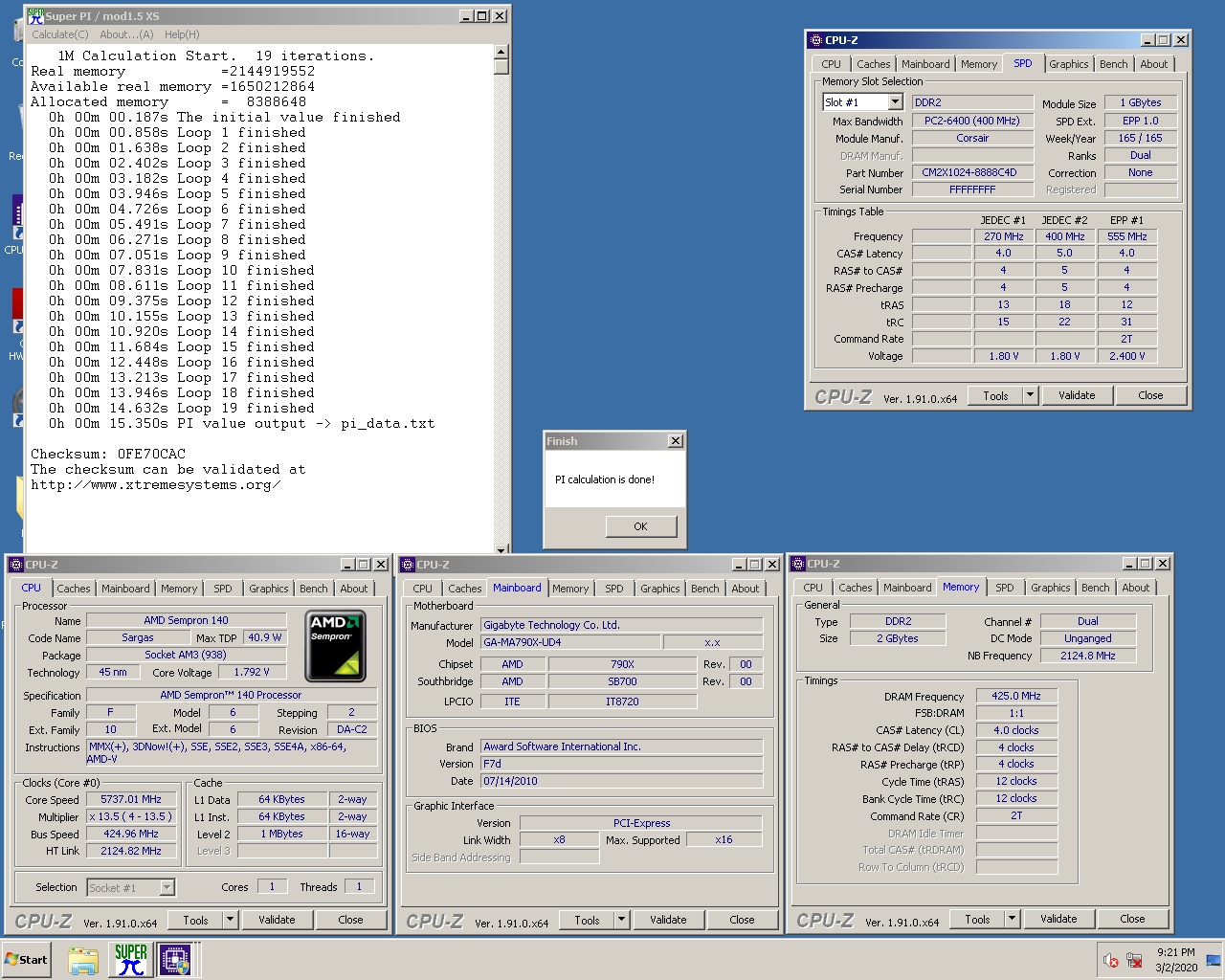Viewport: 1225px width, 980px height.
Task: Click the Code Name value Sargas
Action: click(x=138, y=637)
